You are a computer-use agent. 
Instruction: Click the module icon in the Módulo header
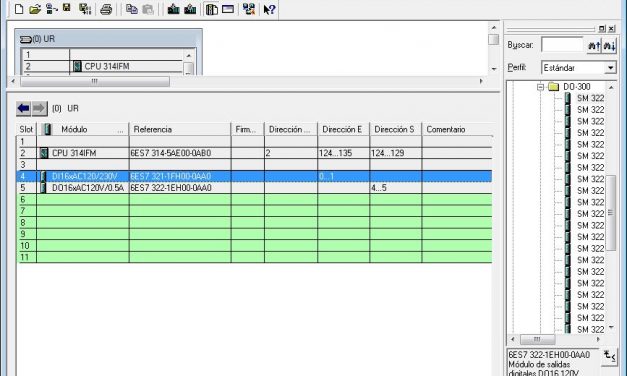click(47, 129)
